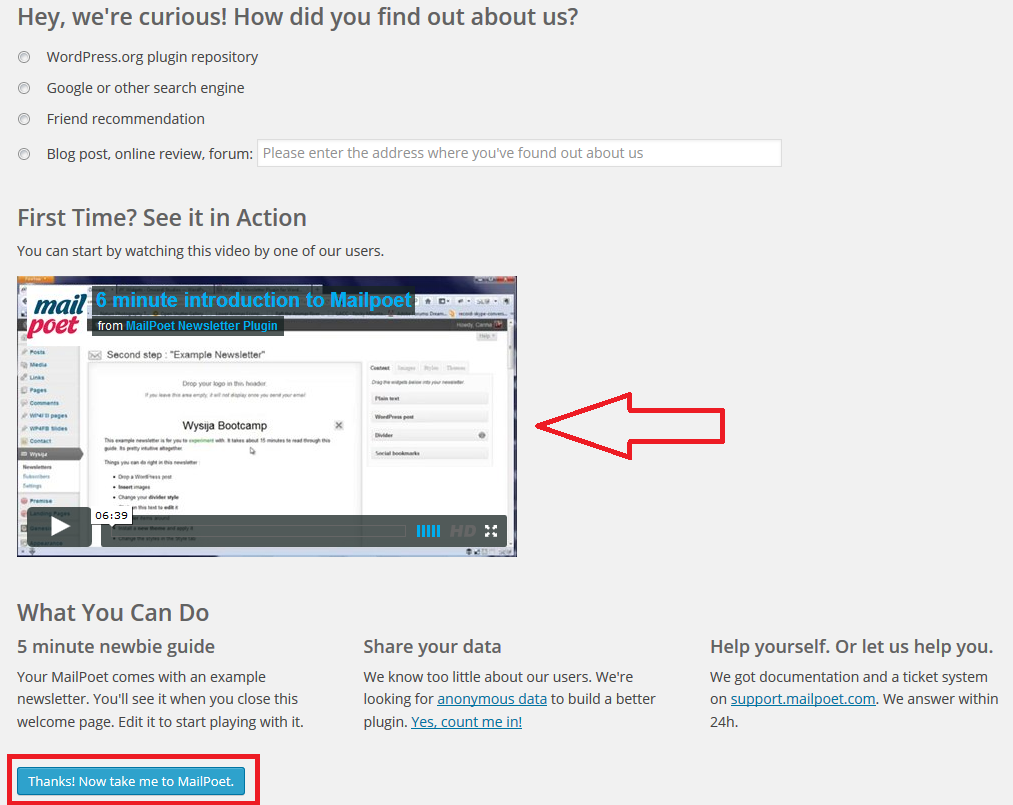Image resolution: width=1013 pixels, height=805 pixels.
Task: Choose the Google or other search engine radio
Action: tap(24, 88)
